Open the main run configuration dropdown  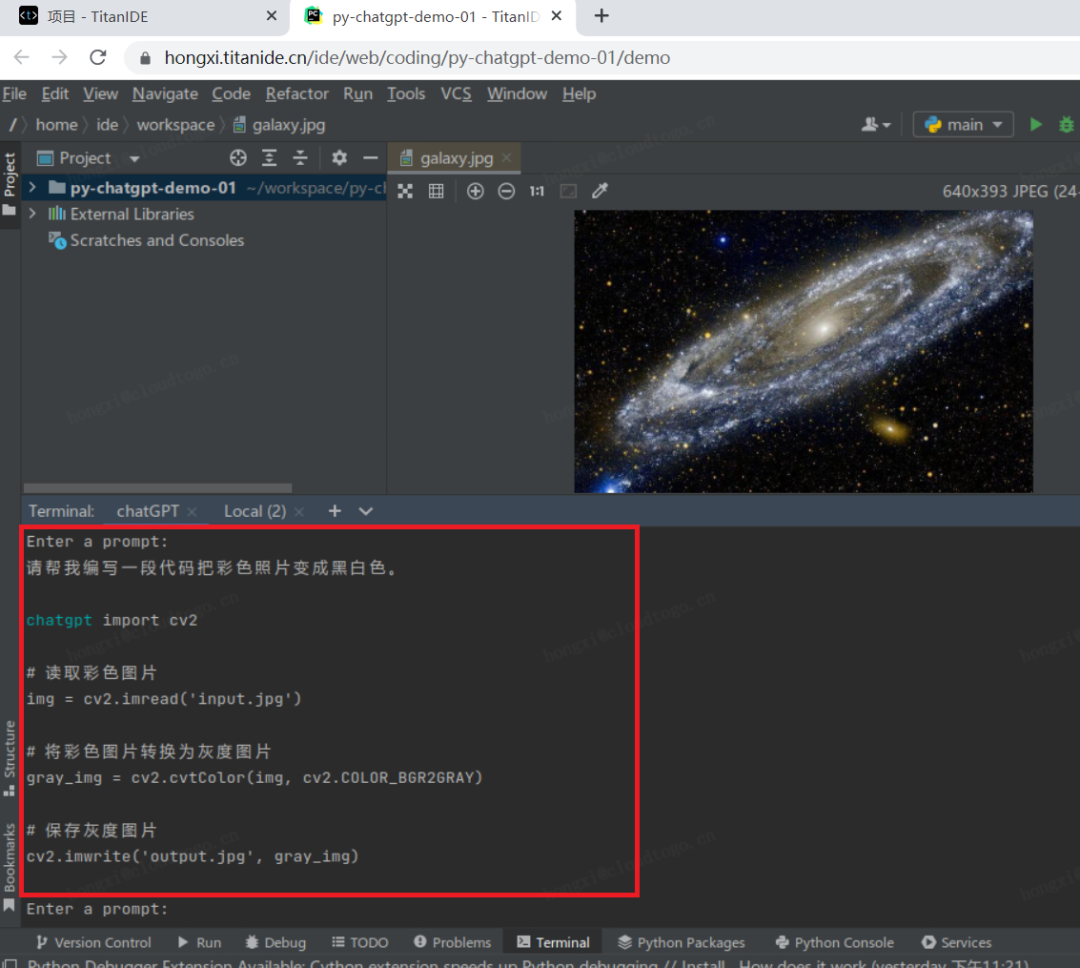pyautogui.click(x=963, y=125)
